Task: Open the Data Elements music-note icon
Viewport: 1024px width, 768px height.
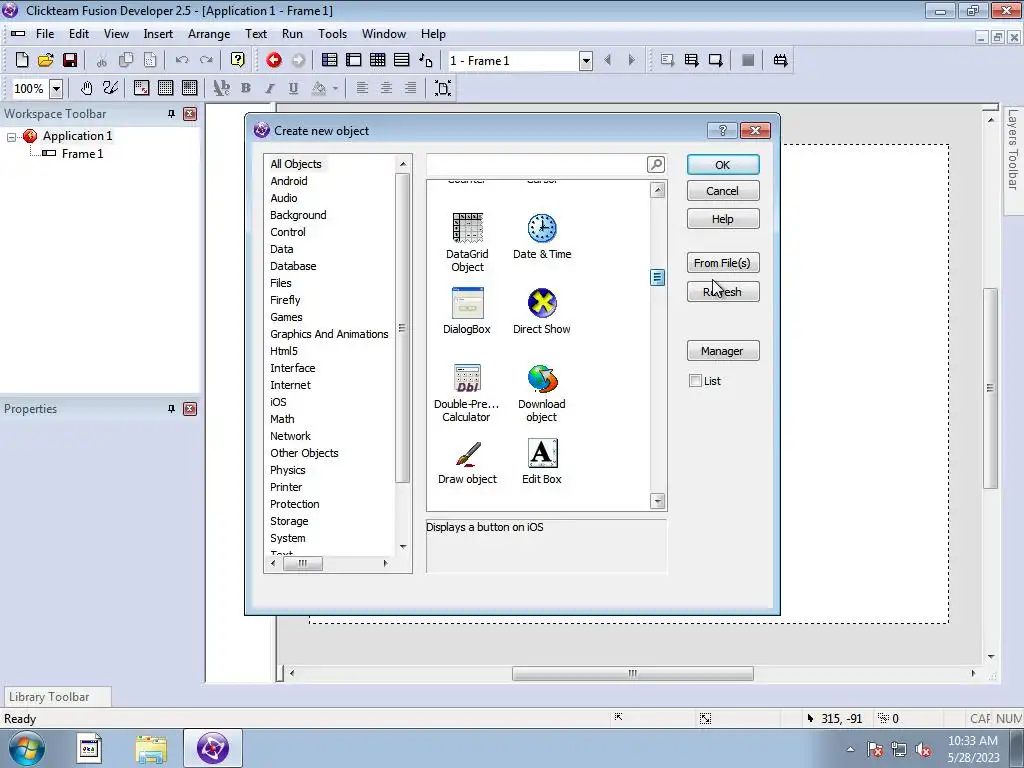Action: [426, 60]
